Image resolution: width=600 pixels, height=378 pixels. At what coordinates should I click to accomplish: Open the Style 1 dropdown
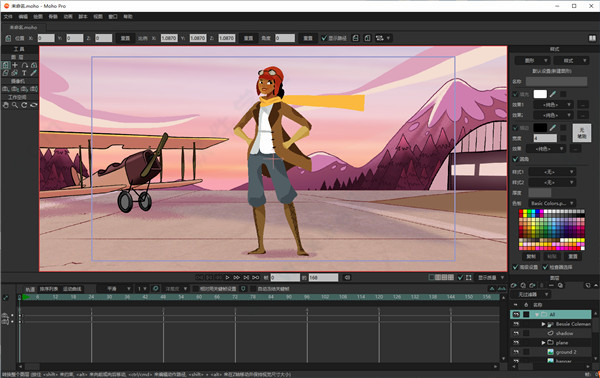point(552,172)
